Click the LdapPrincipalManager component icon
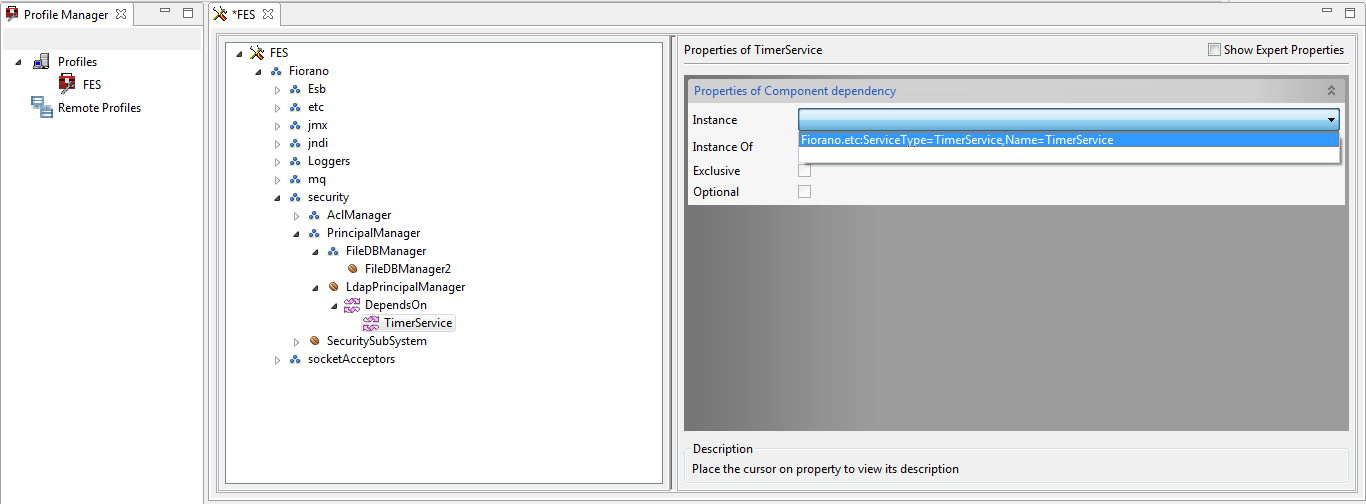Image resolution: width=1366 pixels, height=504 pixels. pyautogui.click(x=333, y=287)
